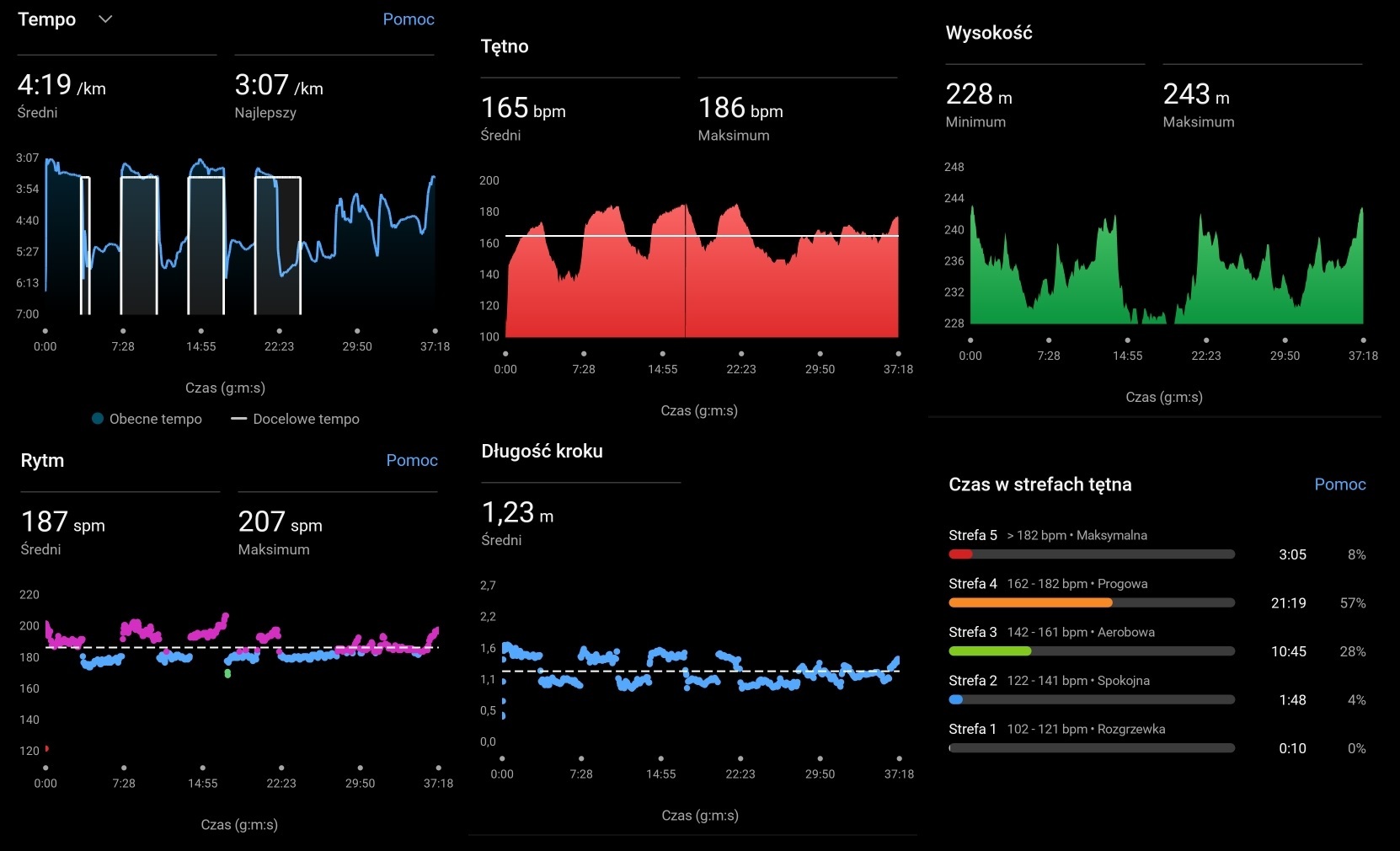Select the Strefa 2 blue progress bar

(1091, 699)
